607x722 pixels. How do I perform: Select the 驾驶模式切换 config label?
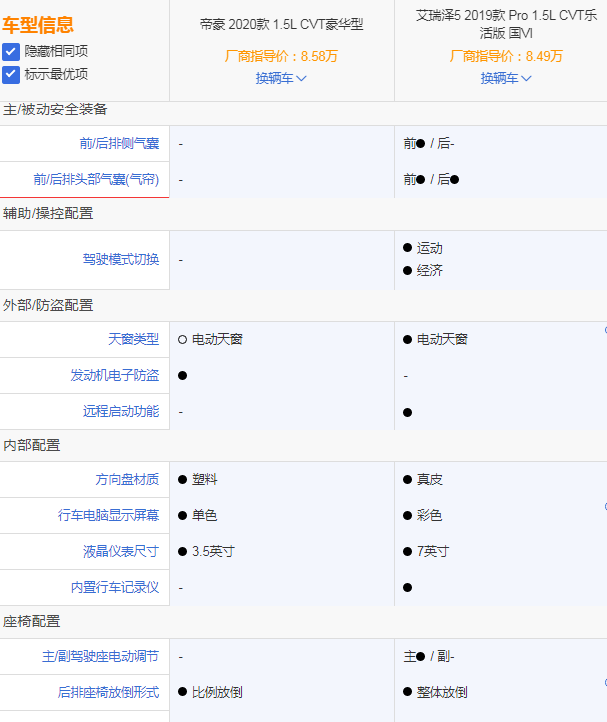pyautogui.click(x=121, y=260)
